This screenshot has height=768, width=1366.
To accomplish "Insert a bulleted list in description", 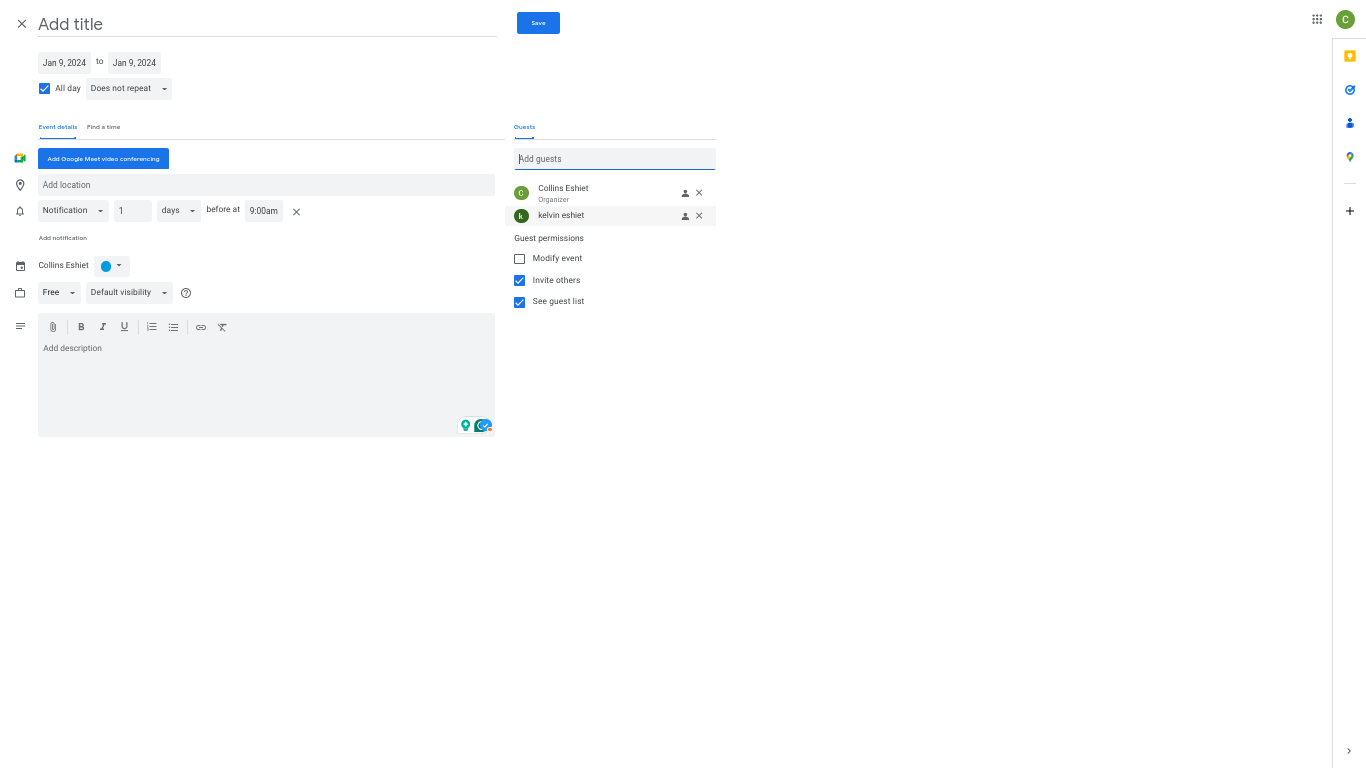I will [173, 327].
